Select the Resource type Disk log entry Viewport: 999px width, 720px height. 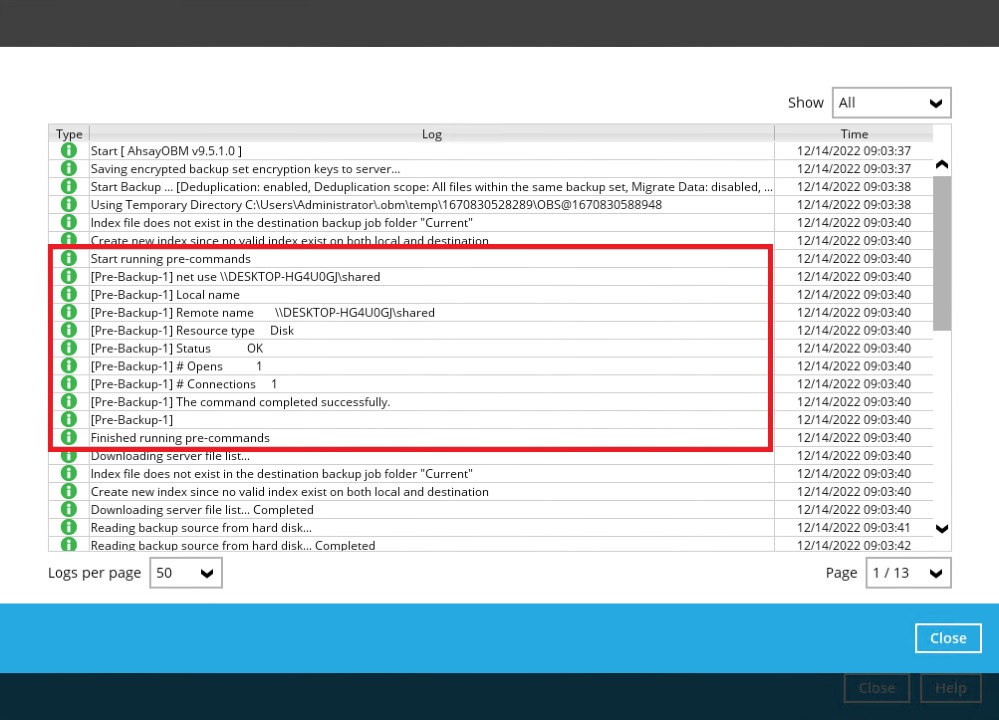click(x=192, y=331)
